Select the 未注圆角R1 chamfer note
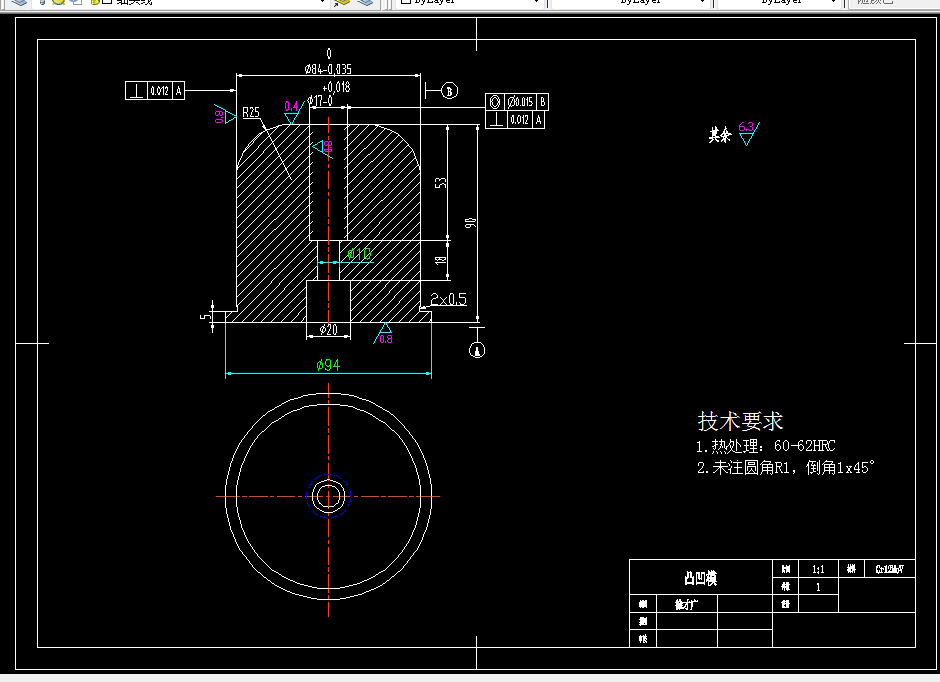This screenshot has width=940, height=682. 785,467
